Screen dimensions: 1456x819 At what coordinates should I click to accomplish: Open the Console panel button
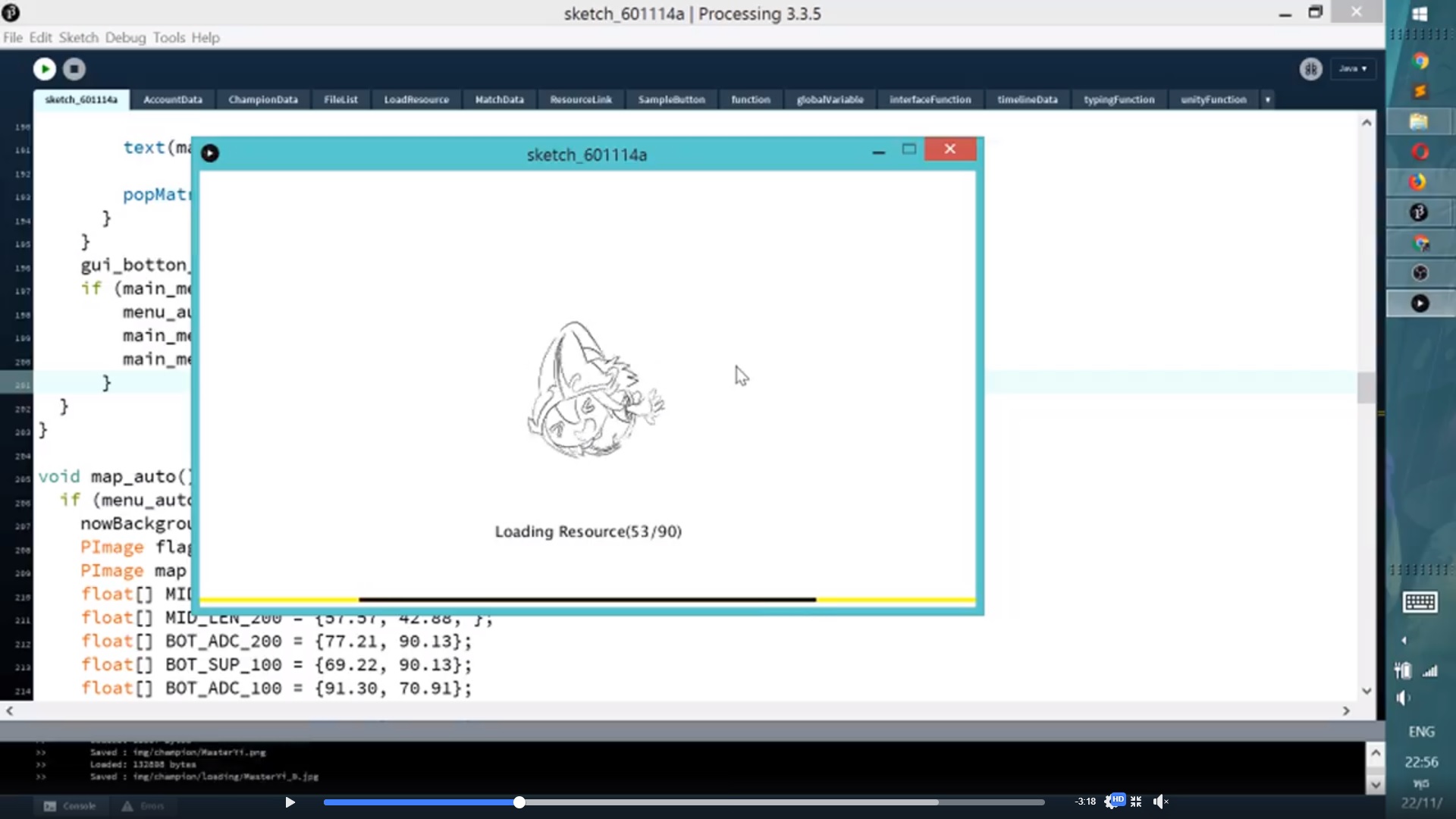click(x=70, y=806)
